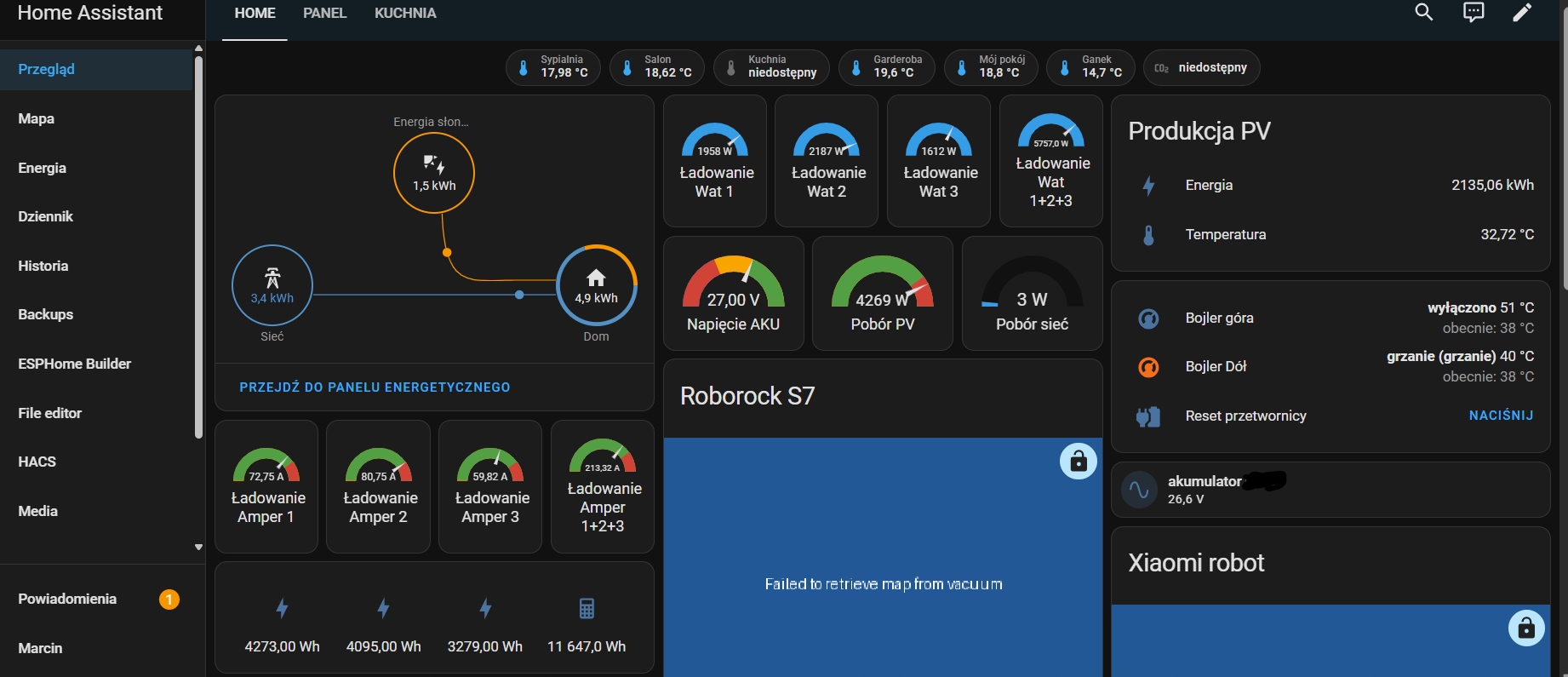Image resolution: width=1568 pixels, height=677 pixels.
Task: Click the 32,72 °C temperature value
Action: [x=1507, y=234]
